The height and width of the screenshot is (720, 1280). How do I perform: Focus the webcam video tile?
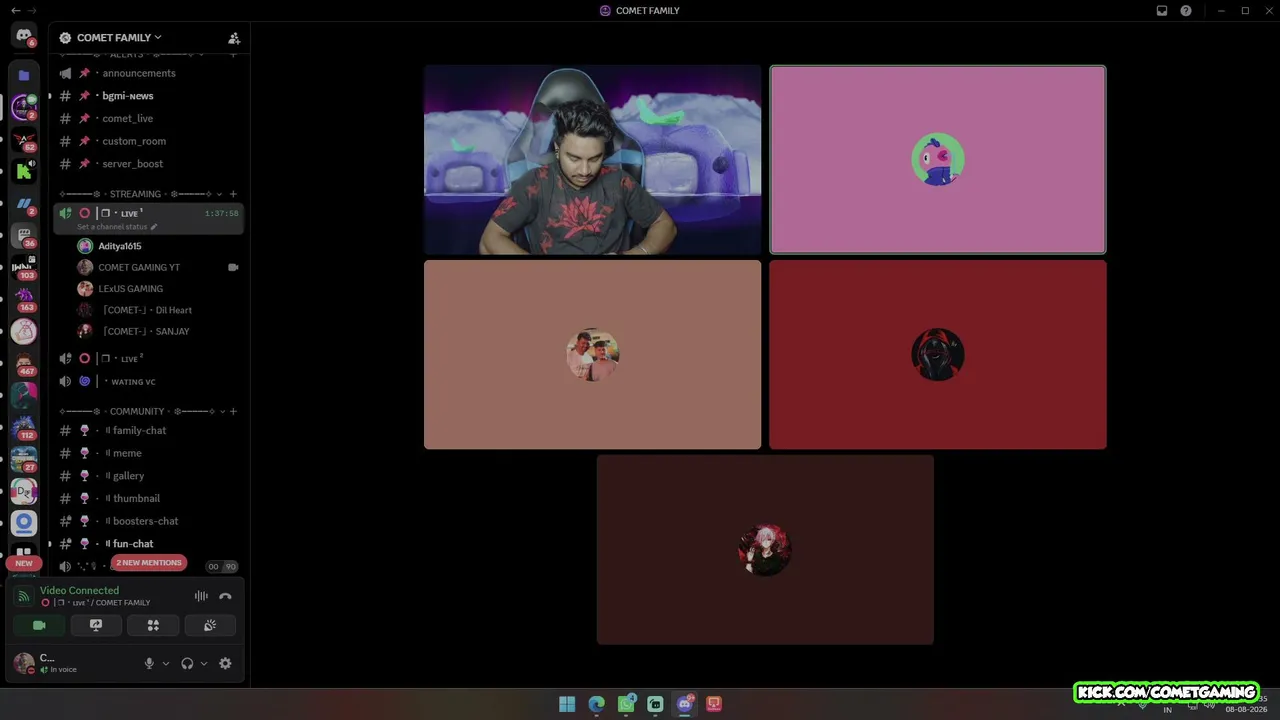(592, 160)
